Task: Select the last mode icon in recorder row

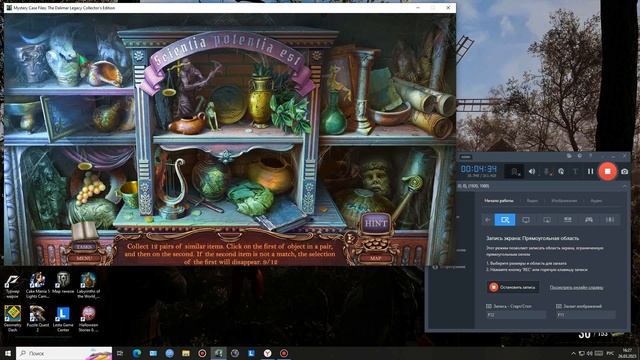Action: [x=610, y=220]
